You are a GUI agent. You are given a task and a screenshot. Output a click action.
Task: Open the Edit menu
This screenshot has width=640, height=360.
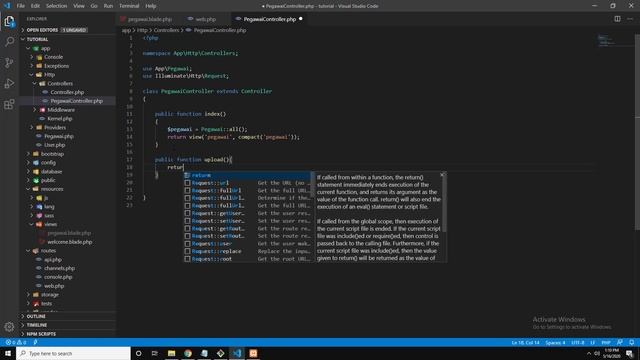(x=35, y=6)
